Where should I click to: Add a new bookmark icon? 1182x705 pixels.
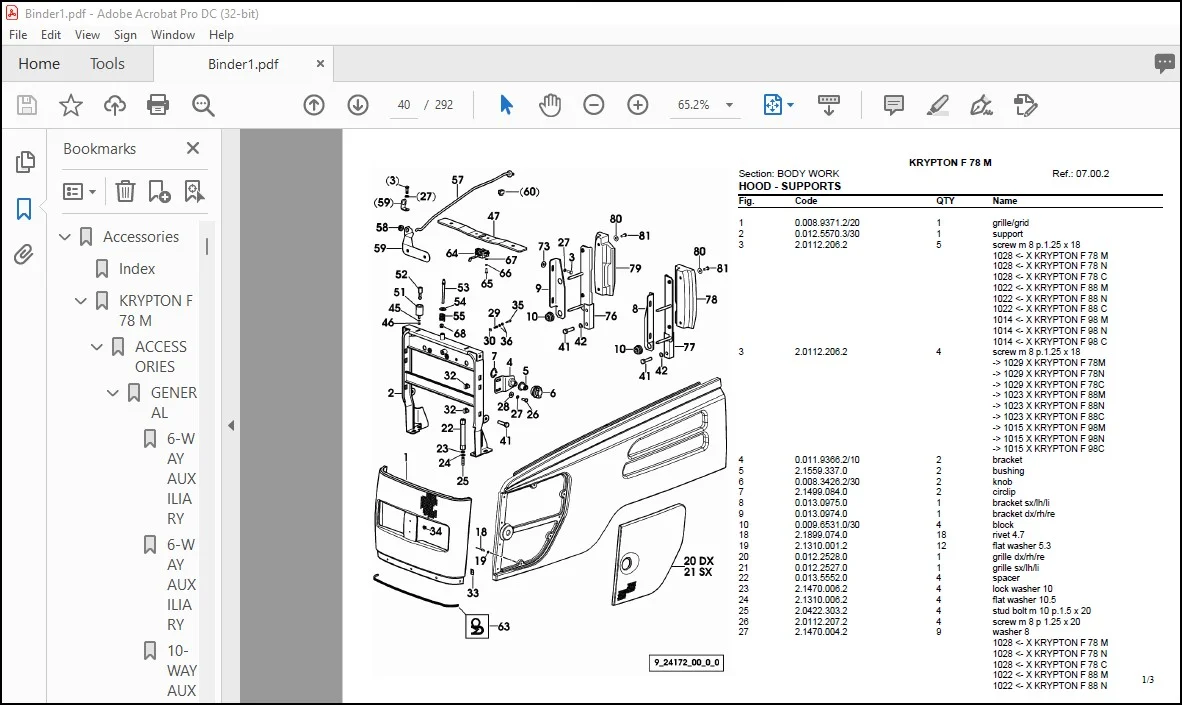(x=159, y=192)
